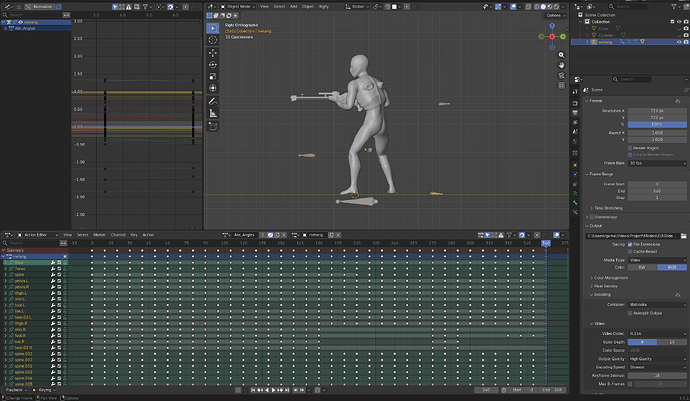Image resolution: width=690 pixels, height=401 pixels.
Task: Select the Scale tool
Action: pos(213,77)
